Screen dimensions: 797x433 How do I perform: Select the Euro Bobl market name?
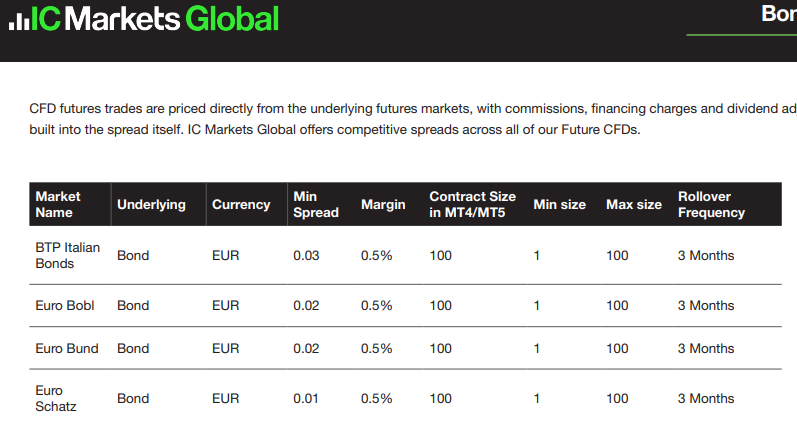pos(65,305)
